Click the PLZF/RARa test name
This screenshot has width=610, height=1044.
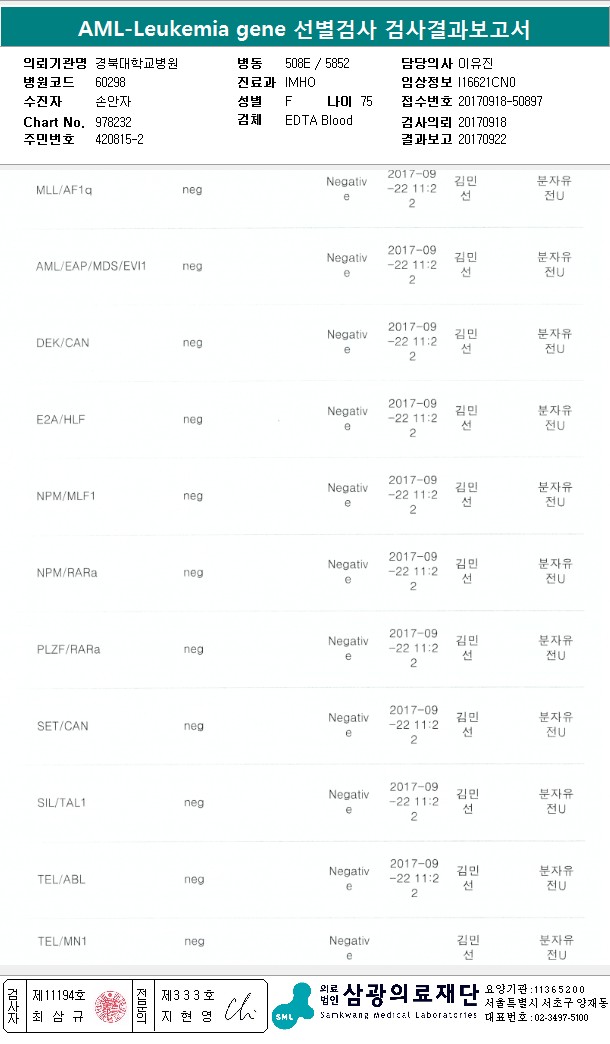pyautogui.click(x=68, y=650)
